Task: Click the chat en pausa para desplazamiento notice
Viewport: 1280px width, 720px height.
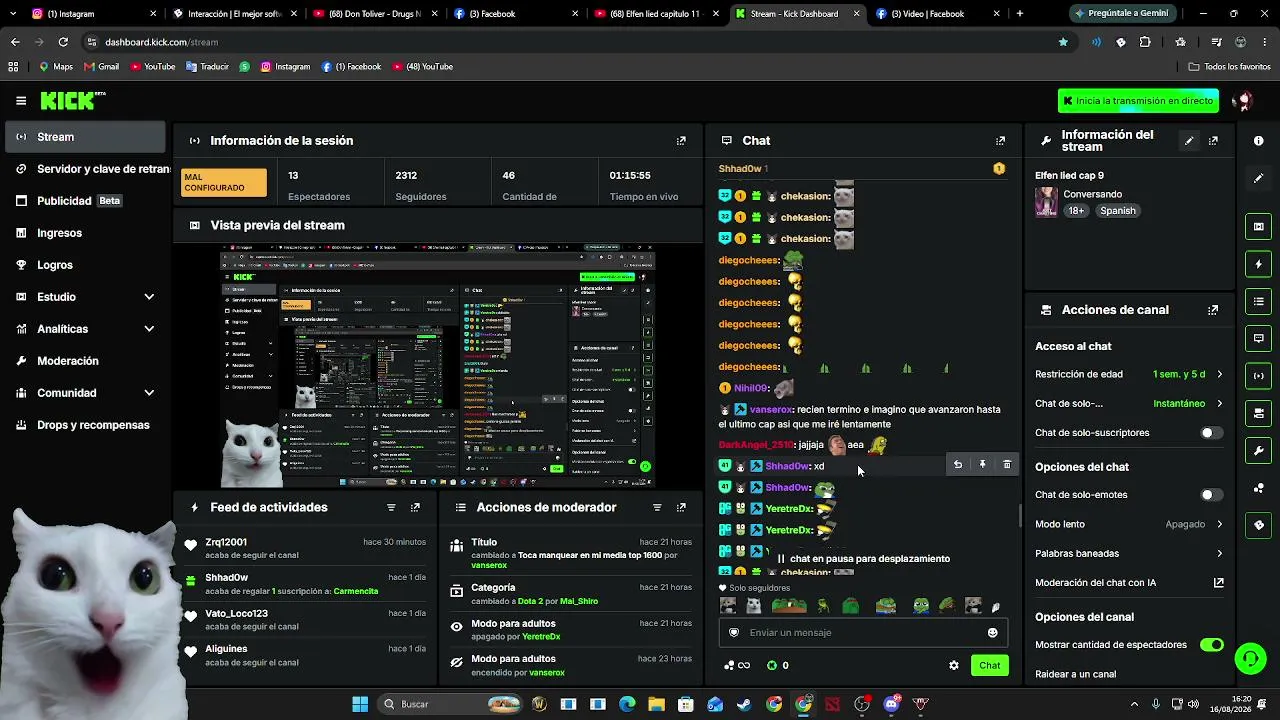Action: pos(862,559)
